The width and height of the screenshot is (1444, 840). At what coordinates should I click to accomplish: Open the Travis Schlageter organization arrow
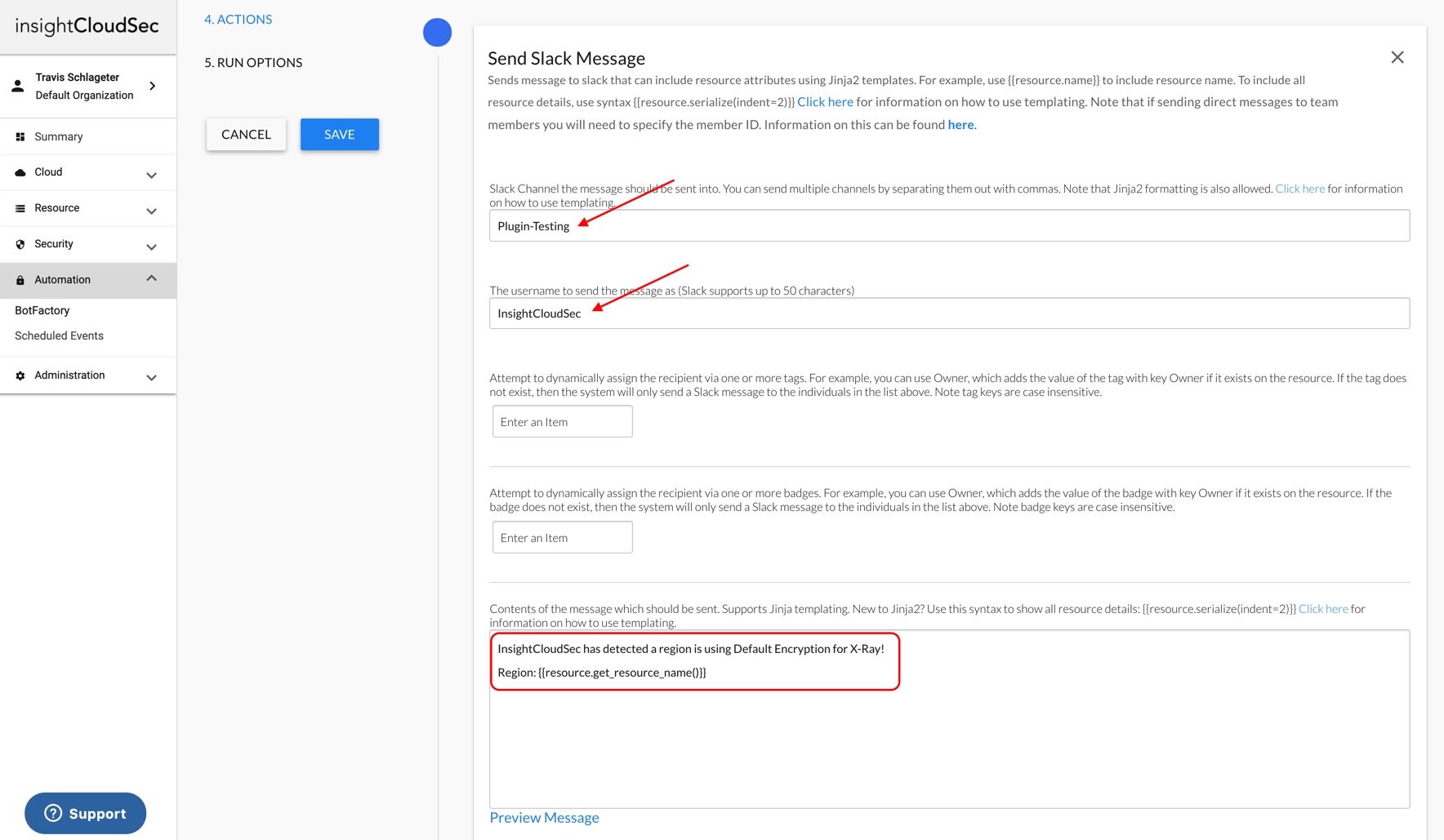(x=152, y=86)
